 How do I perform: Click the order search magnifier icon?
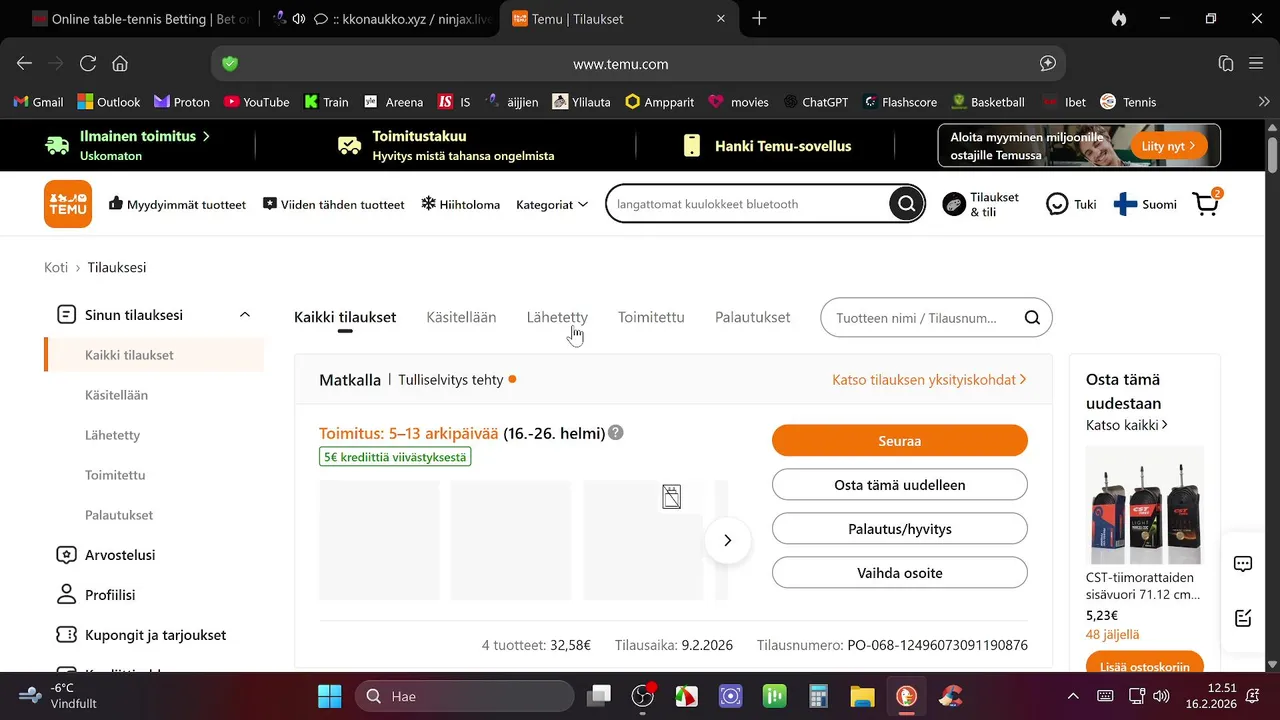(1032, 318)
